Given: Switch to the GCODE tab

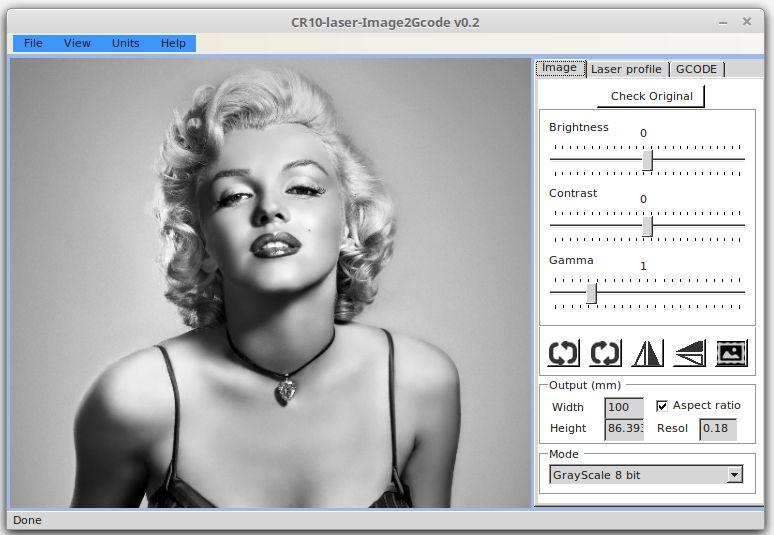Looking at the screenshot, I should pos(696,69).
